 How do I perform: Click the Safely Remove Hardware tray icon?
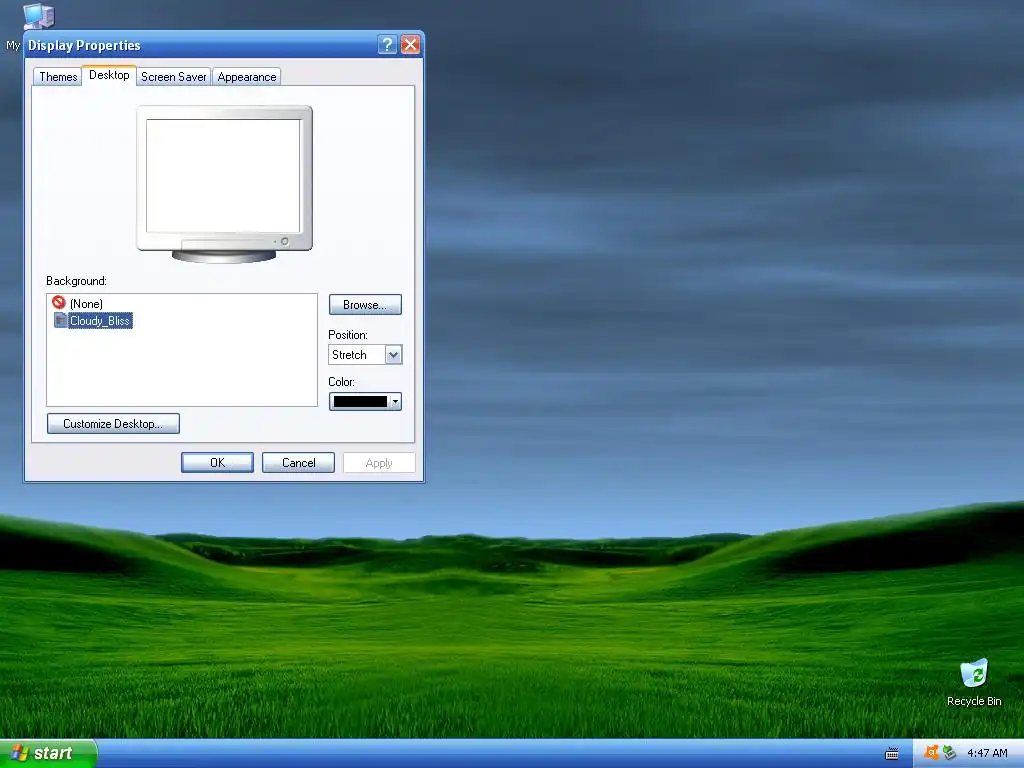pyautogui.click(x=949, y=753)
